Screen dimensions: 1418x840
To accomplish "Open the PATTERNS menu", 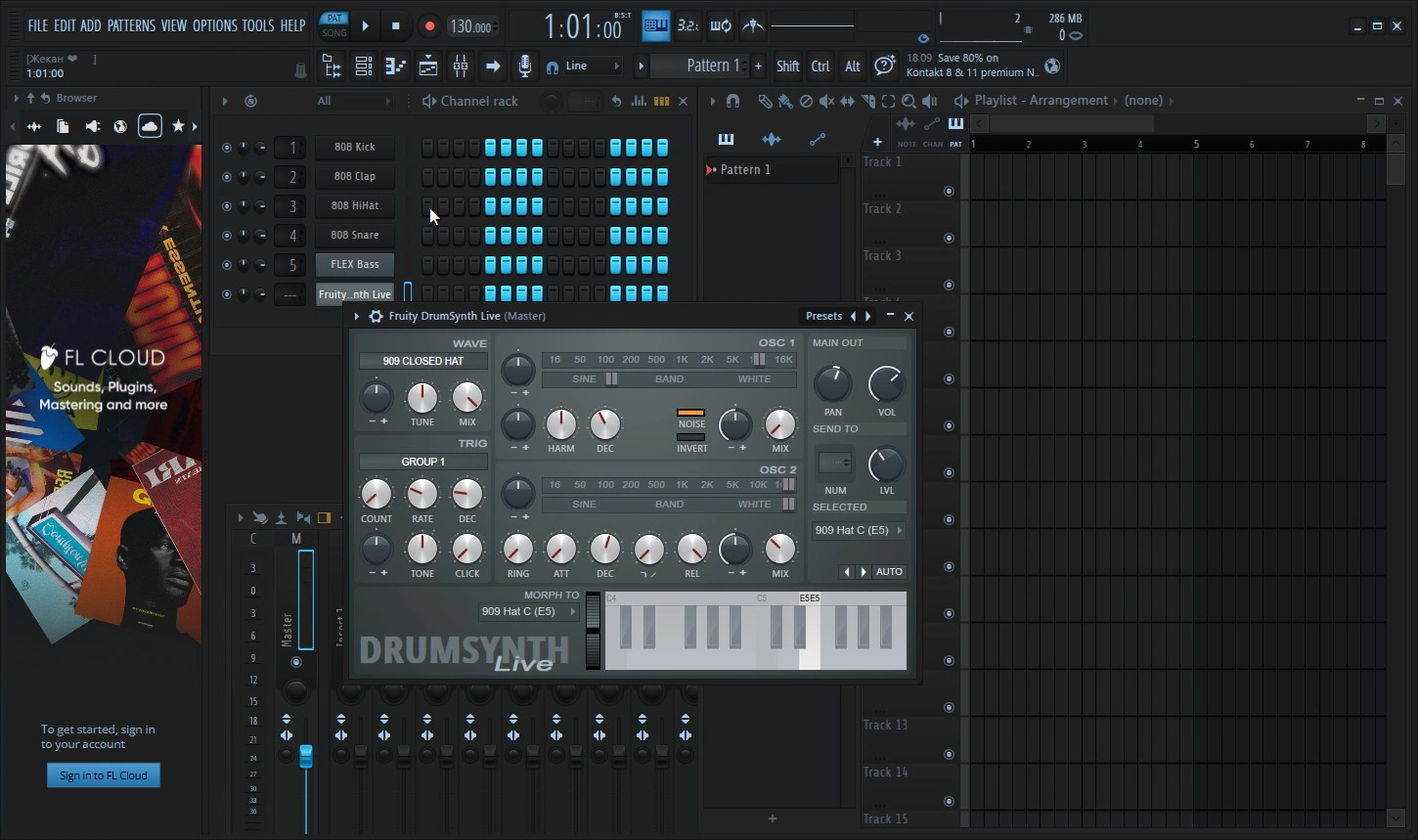I will click(130, 25).
